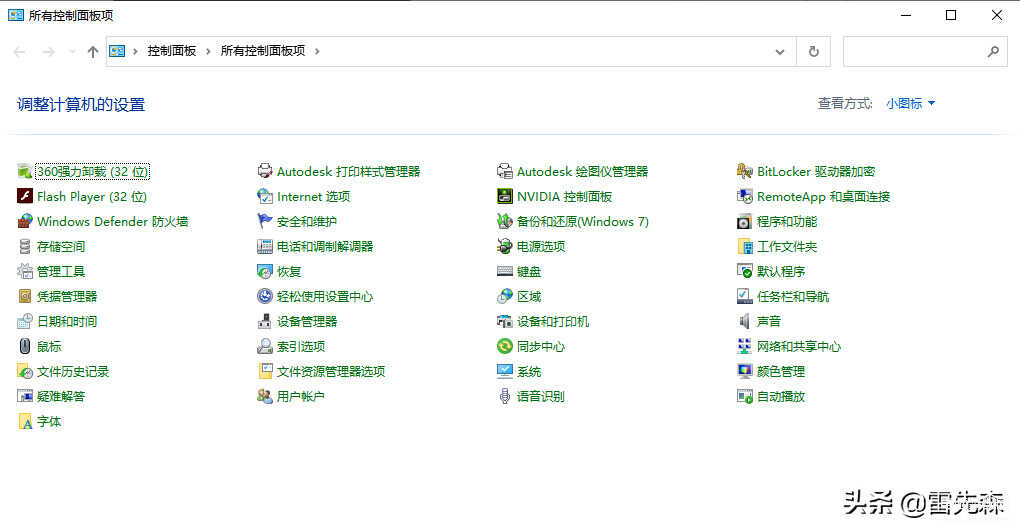Expand the chevron after 所有控制面板项 breadcrumb
This screenshot has height=532, width=1020.
(x=318, y=51)
